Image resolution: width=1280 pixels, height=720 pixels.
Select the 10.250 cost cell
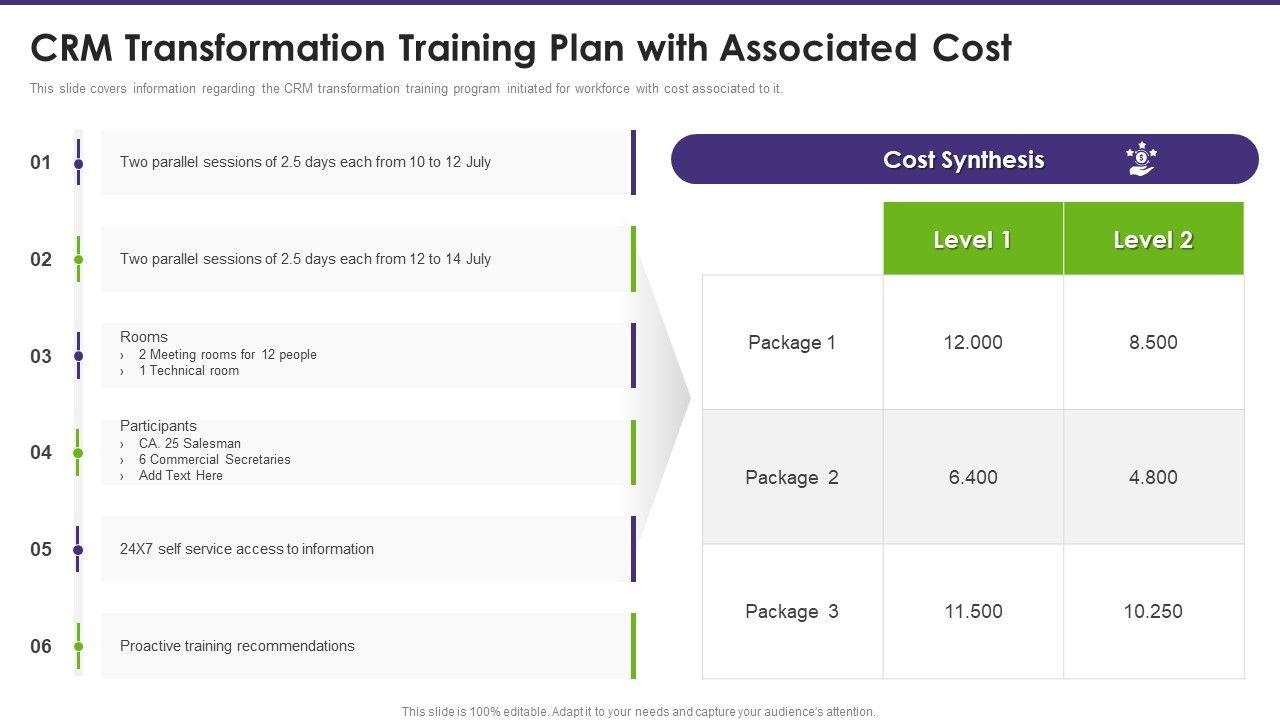pyautogui.click(x=1153, y=611)
